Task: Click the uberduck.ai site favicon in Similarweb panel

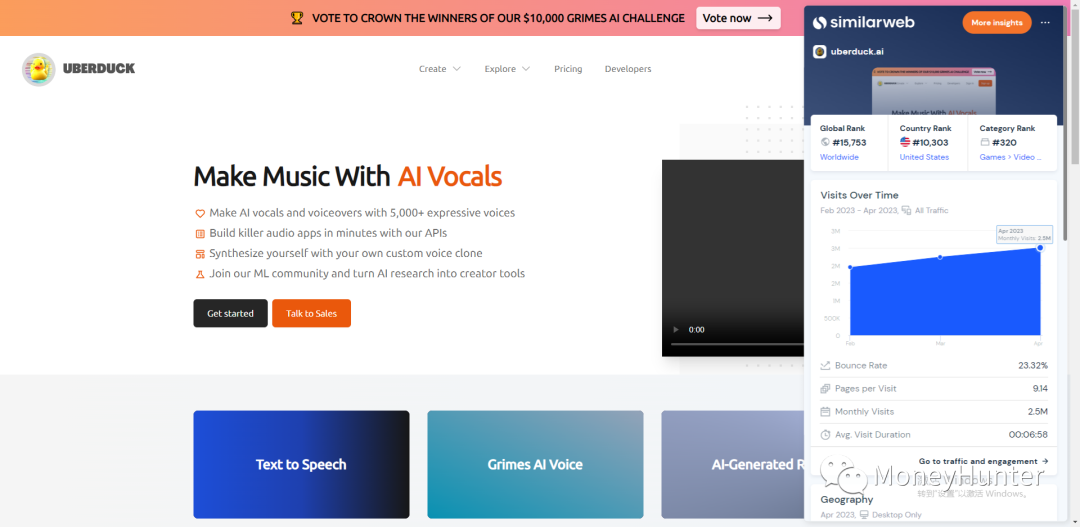Action: [x=820, y=52]
